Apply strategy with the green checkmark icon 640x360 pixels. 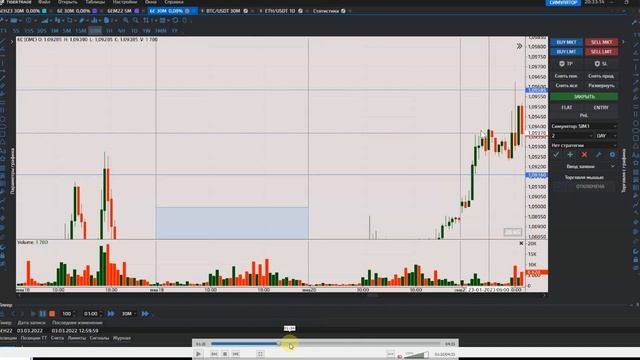point(556,155)
